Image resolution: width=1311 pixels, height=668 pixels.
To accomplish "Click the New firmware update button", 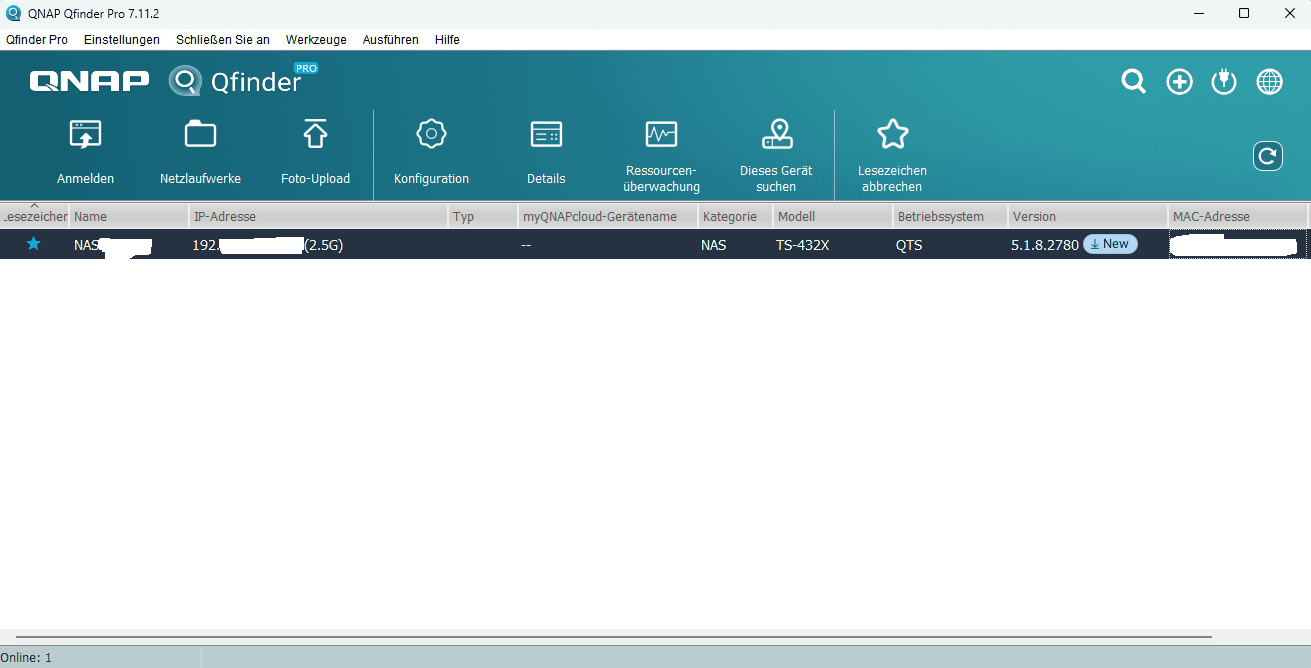I will 1110,244.
